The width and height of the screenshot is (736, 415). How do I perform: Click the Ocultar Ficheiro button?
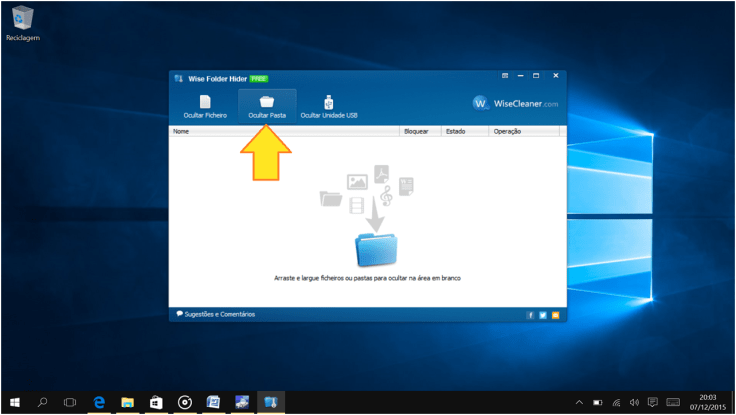[204, 107]
